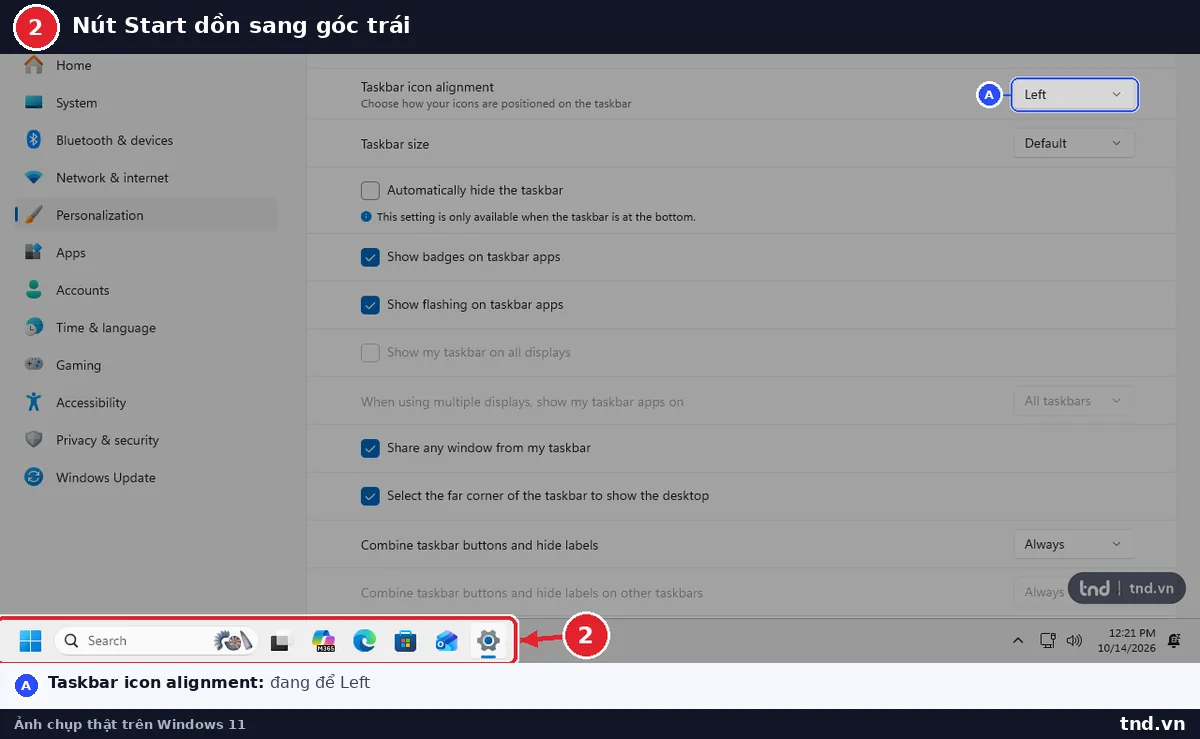Open Privacy & security settings
The image size is (1200, 739).
[x=146, y=440]
